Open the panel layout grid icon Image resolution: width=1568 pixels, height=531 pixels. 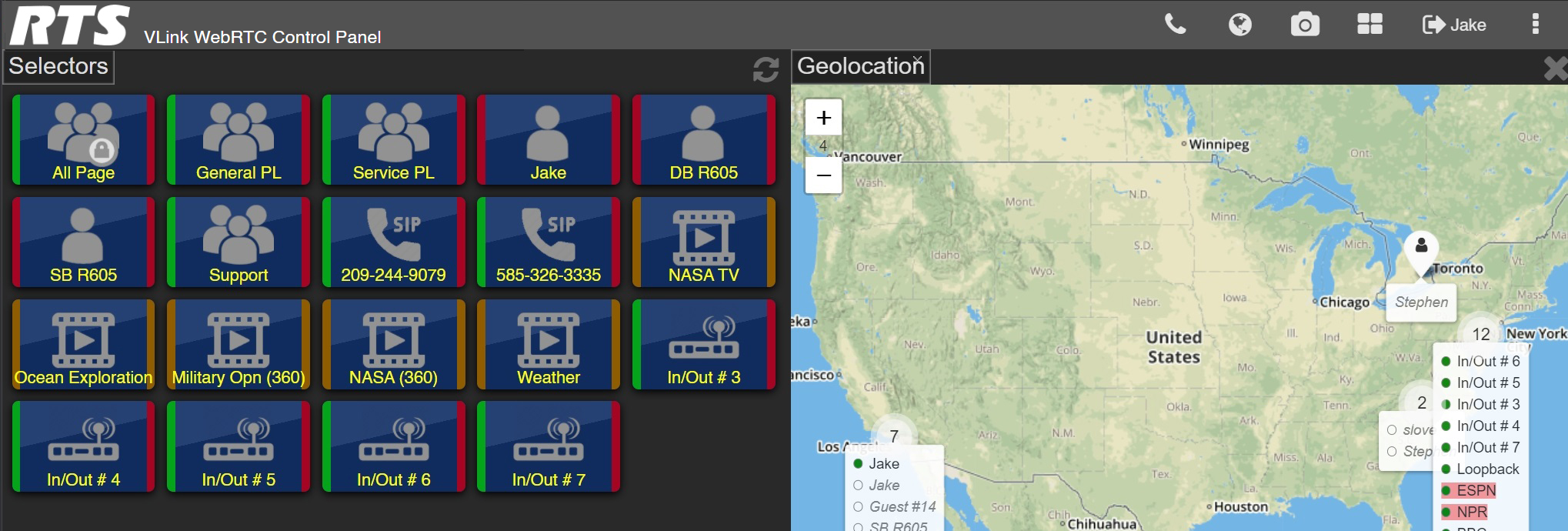click(1369, 25)
